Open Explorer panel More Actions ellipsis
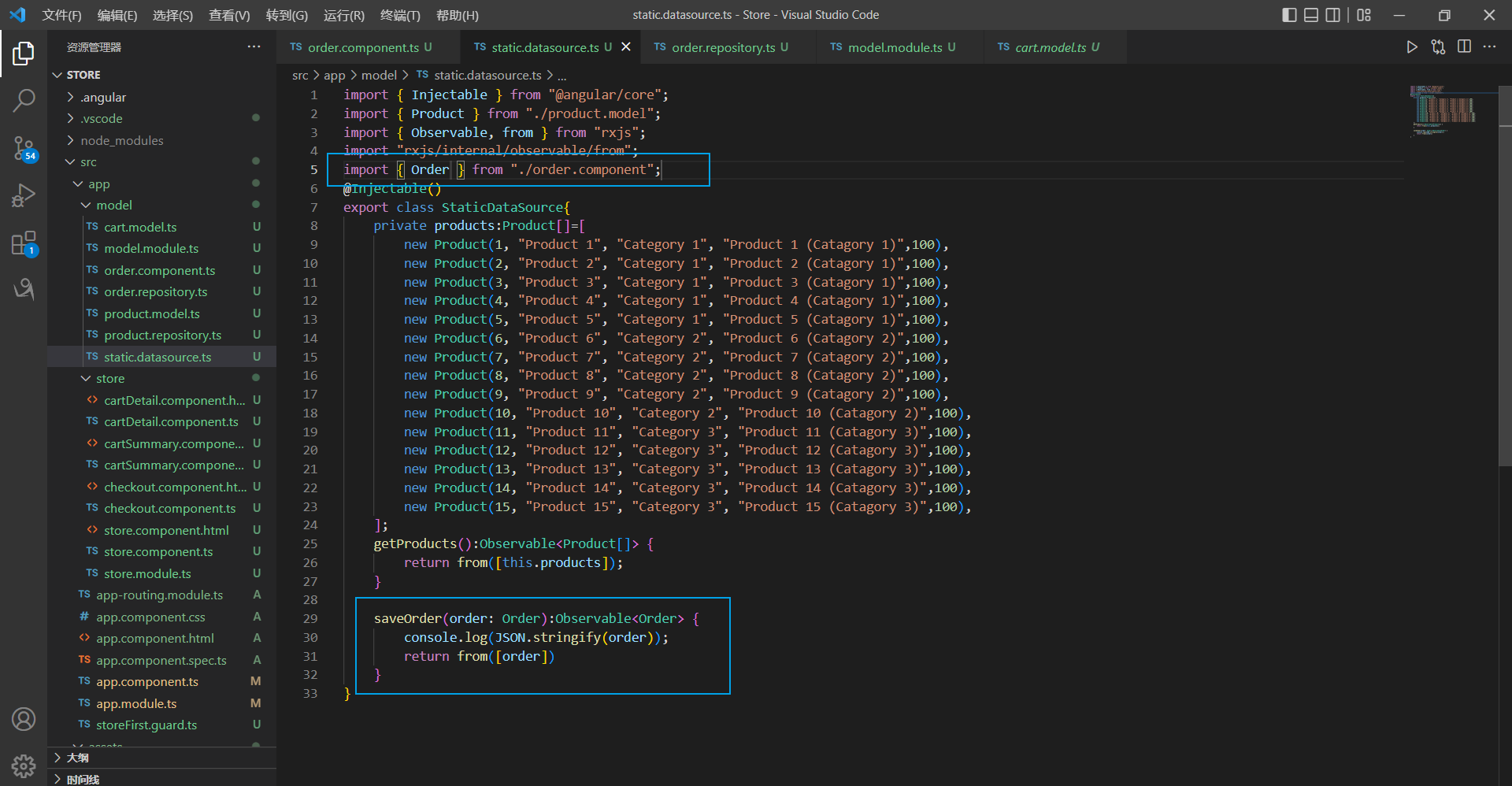This screenshot has height=786, width=1512. pos(254,47)
